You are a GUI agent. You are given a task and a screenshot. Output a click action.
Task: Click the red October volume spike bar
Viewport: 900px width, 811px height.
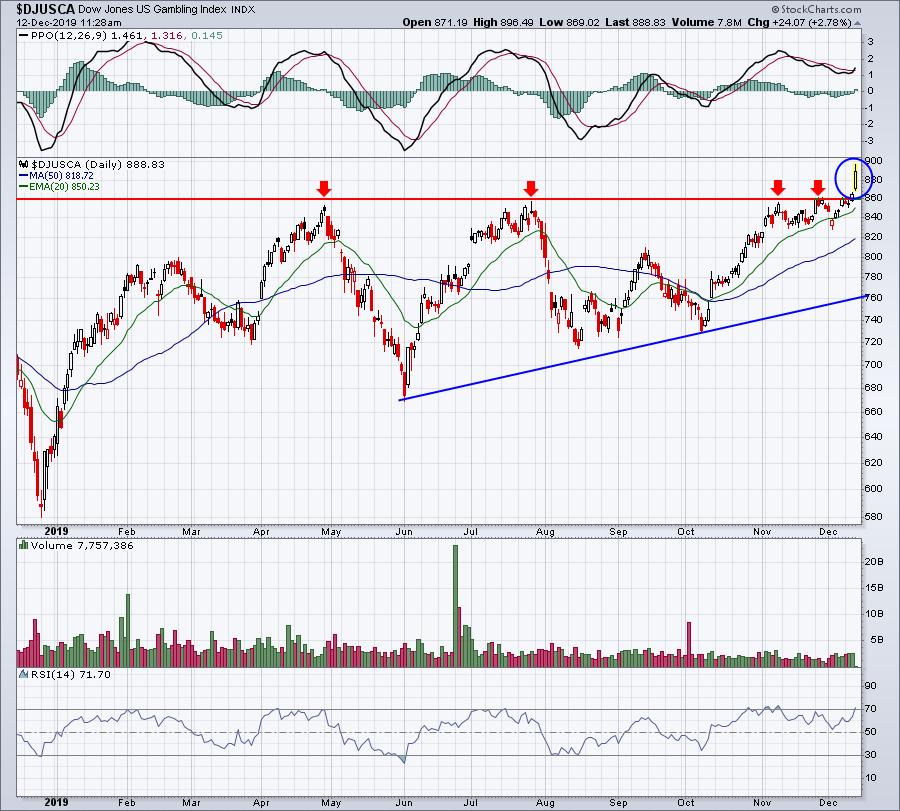(x=689, y=644)
